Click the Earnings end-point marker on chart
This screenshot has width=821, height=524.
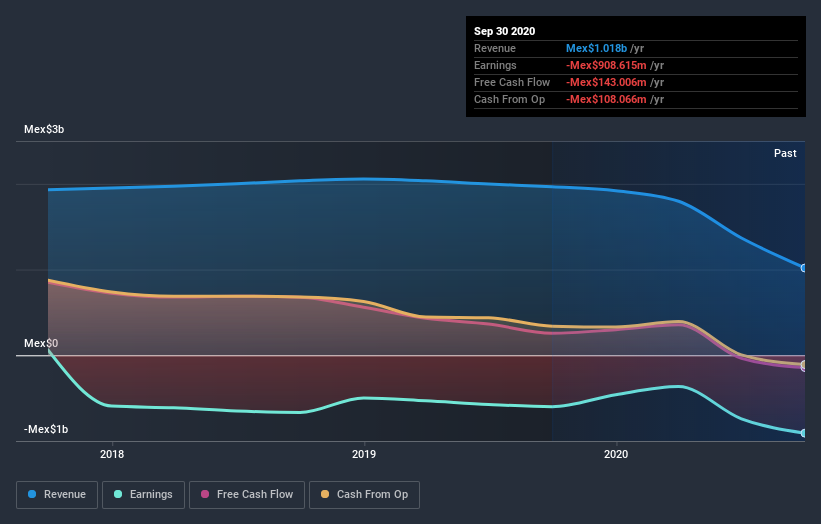[804, 433]
